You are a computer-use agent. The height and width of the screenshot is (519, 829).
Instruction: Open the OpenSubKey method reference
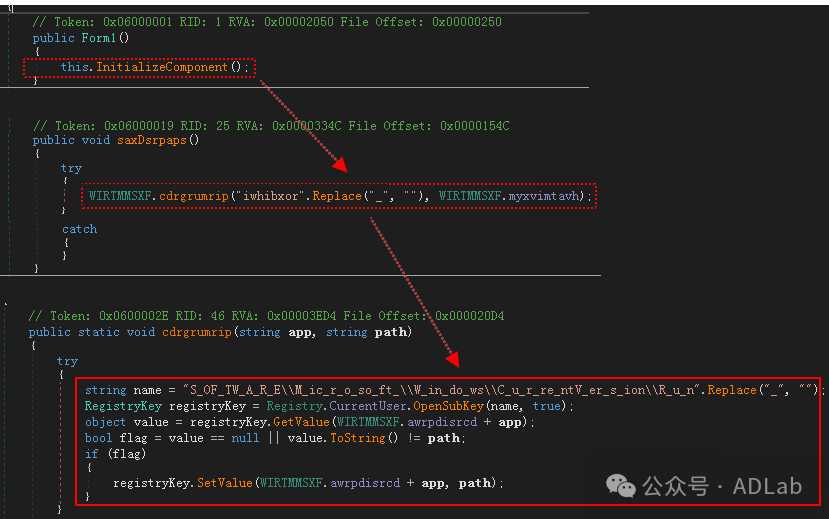(x=448, y=406)
